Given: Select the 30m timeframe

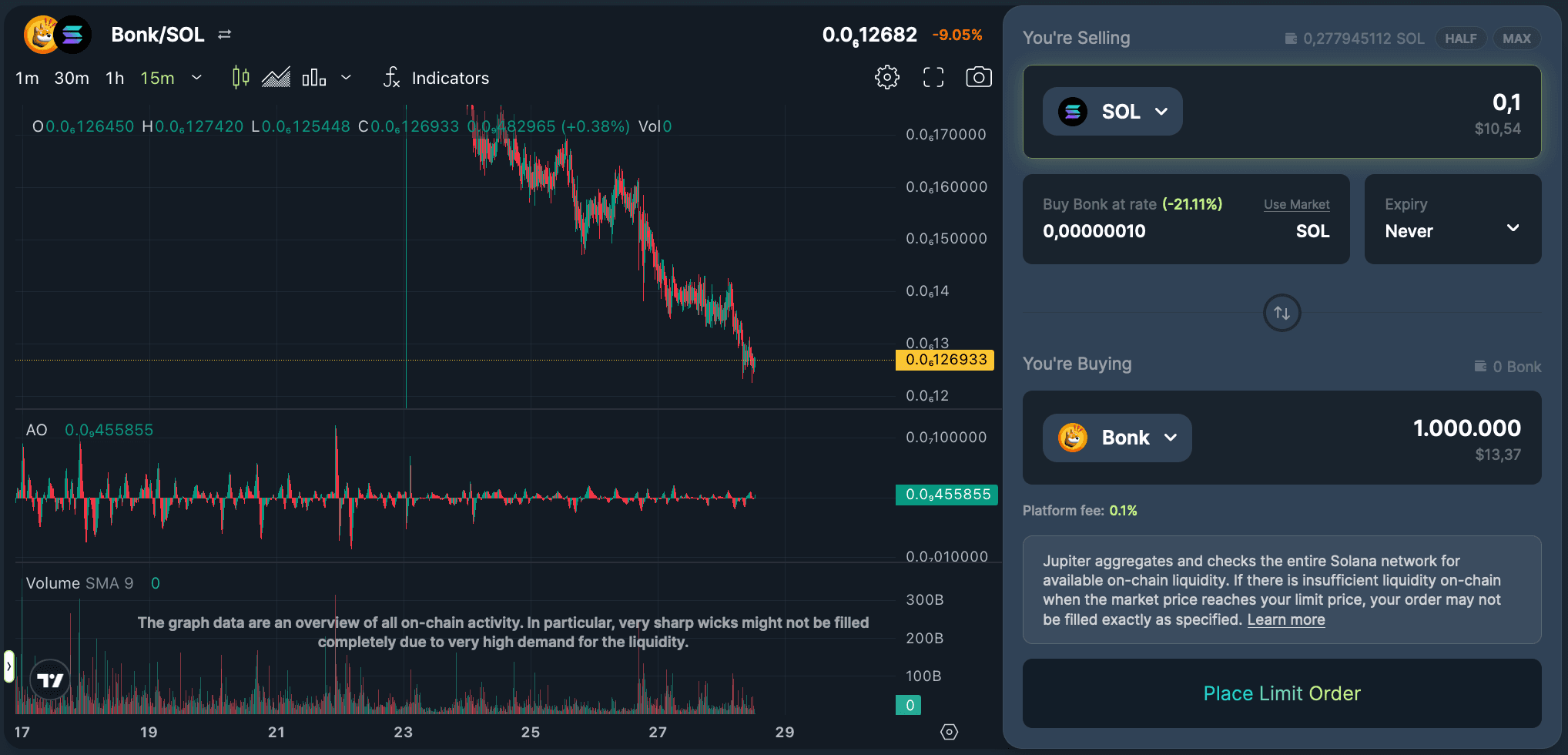Looking at the screenshot, I should click(72, 79).
